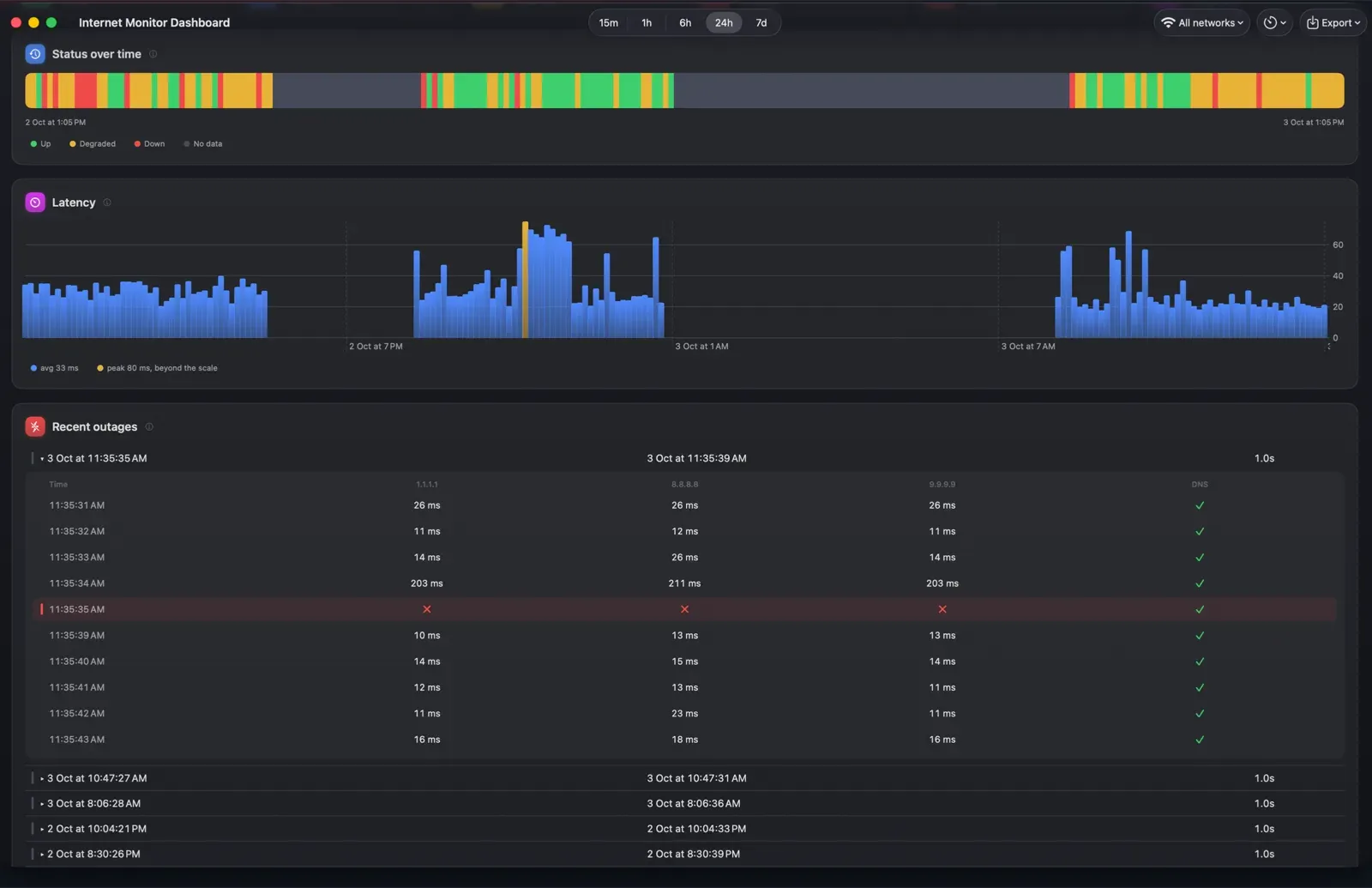
Task: Switch to the 7d time range
Action: (761, 23)
